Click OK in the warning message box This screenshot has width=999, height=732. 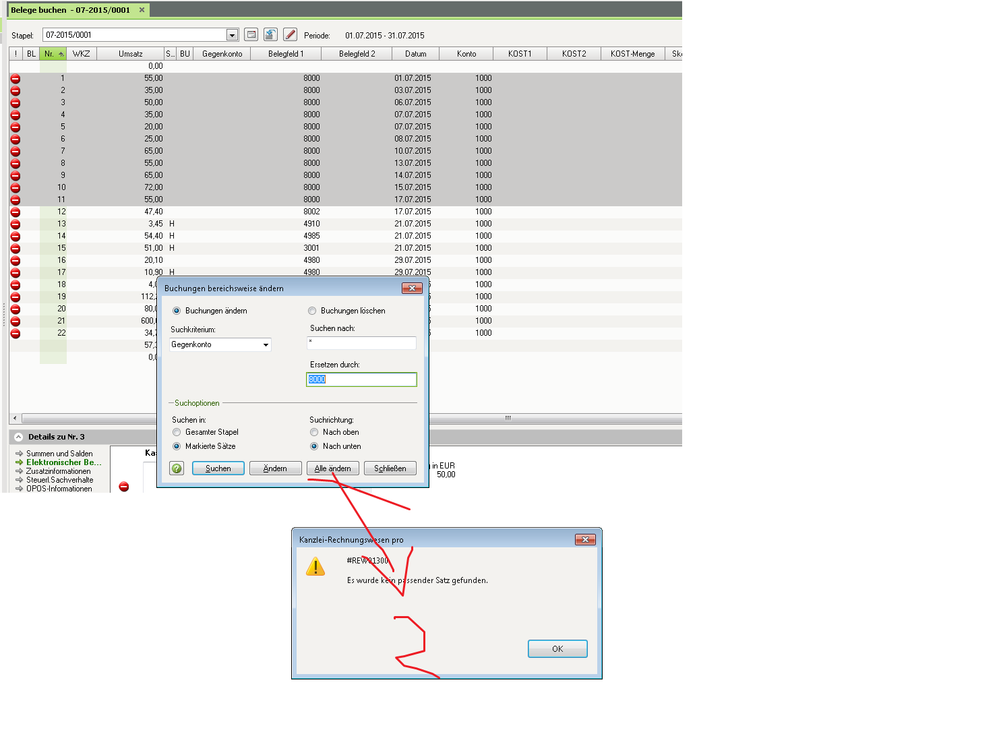click(557, 649)
